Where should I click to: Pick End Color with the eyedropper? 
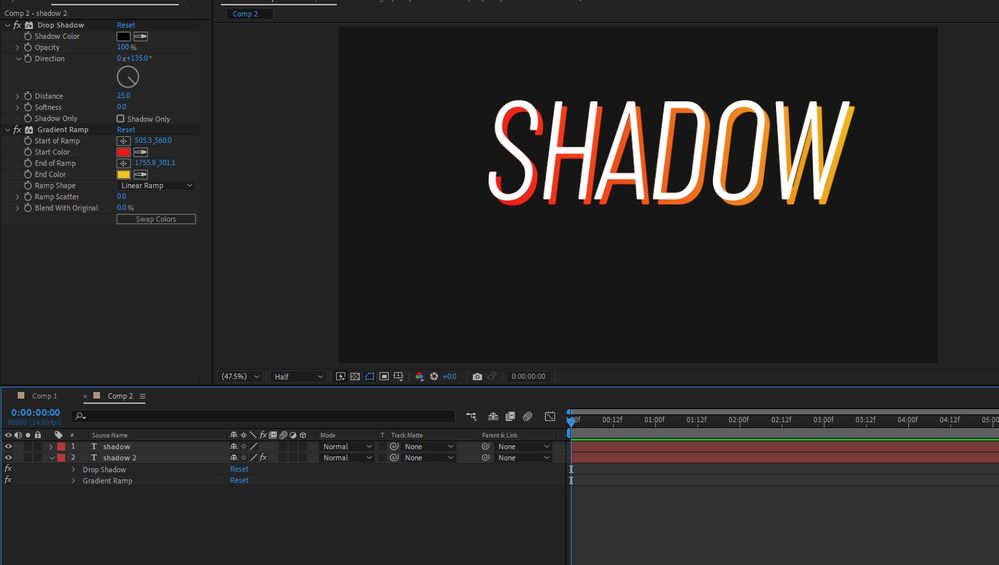(x=141, y=175)
